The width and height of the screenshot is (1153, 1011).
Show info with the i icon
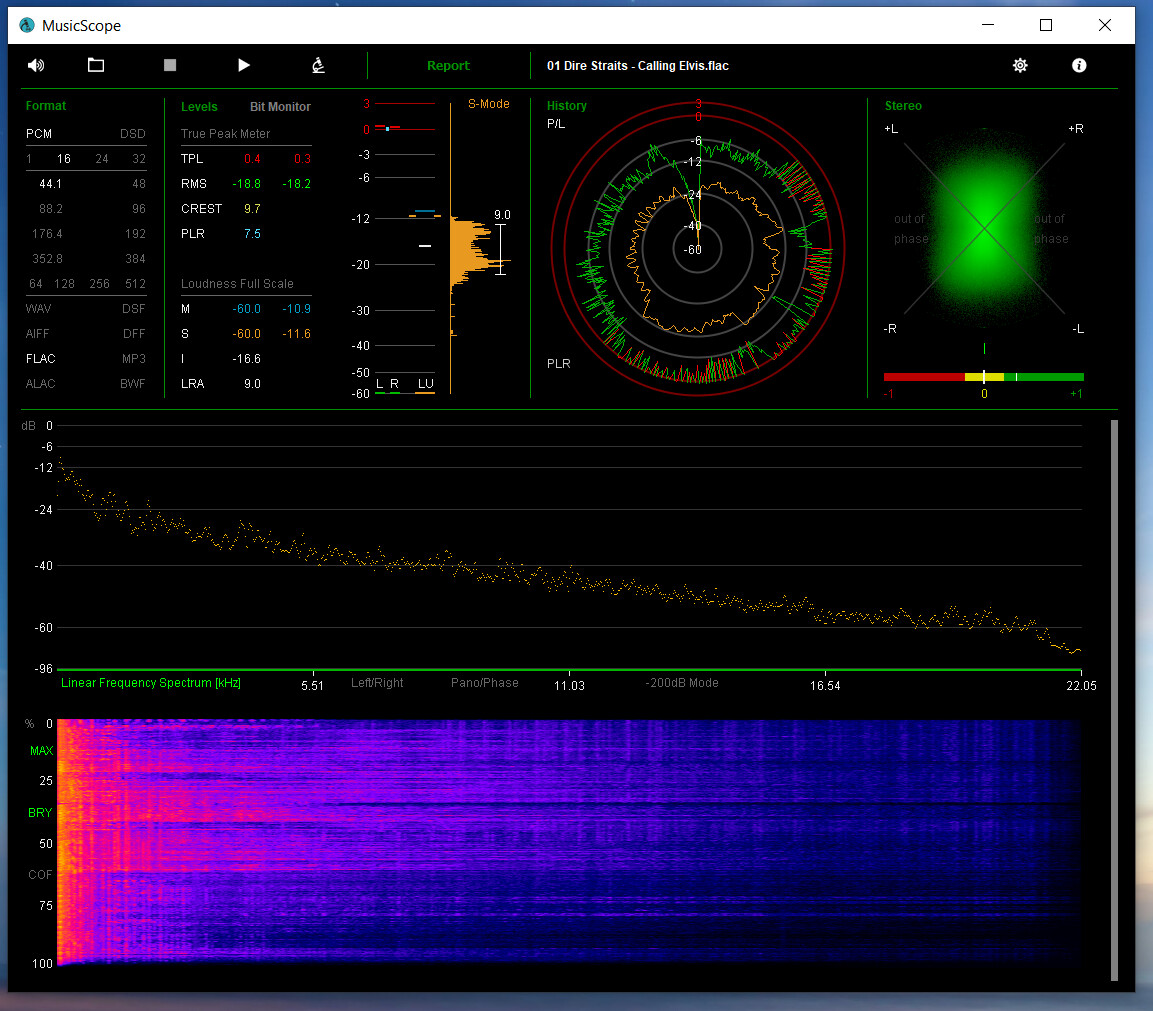point(1079,65)
